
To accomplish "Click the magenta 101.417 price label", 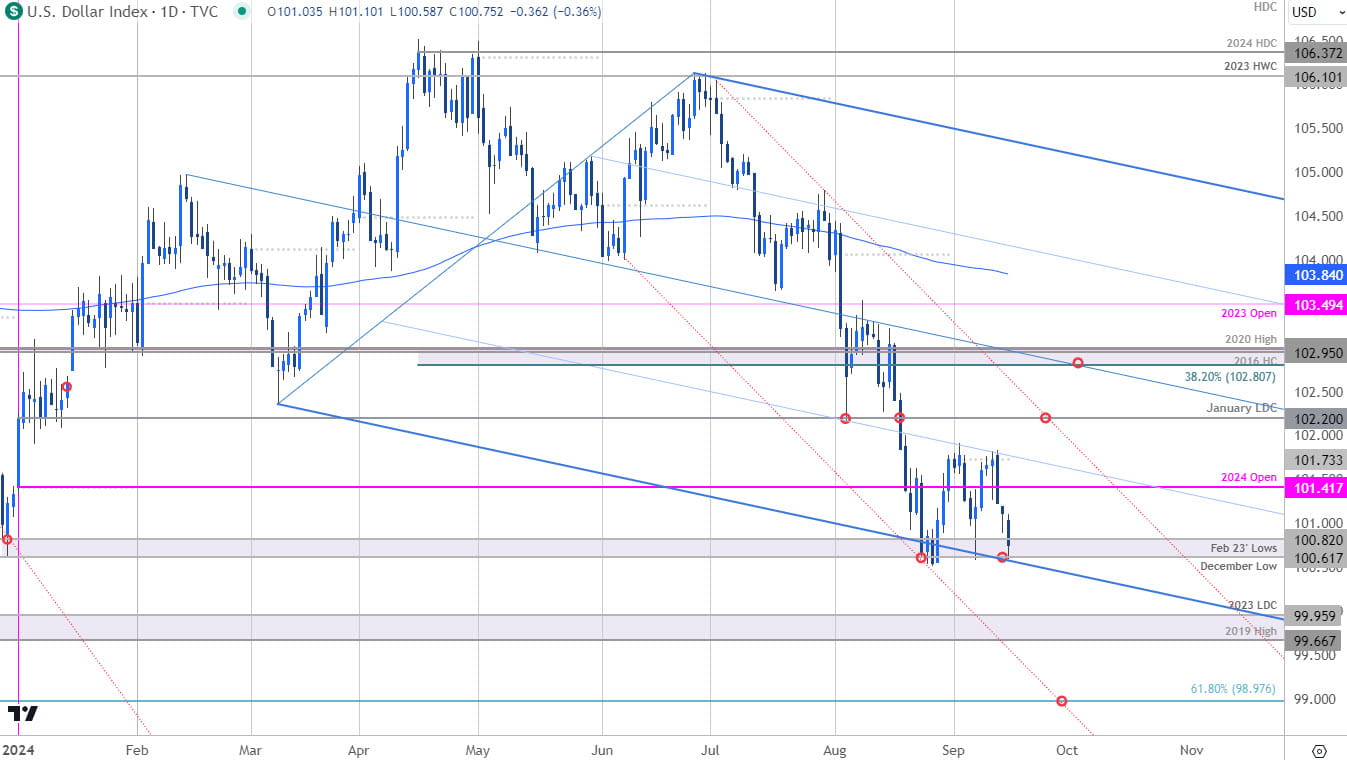I will tap(1314, 488).
